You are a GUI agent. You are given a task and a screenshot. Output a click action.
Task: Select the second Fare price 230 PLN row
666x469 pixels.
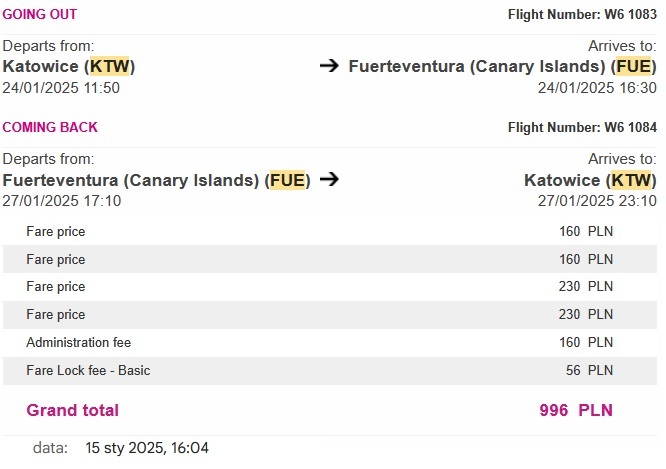330,314
